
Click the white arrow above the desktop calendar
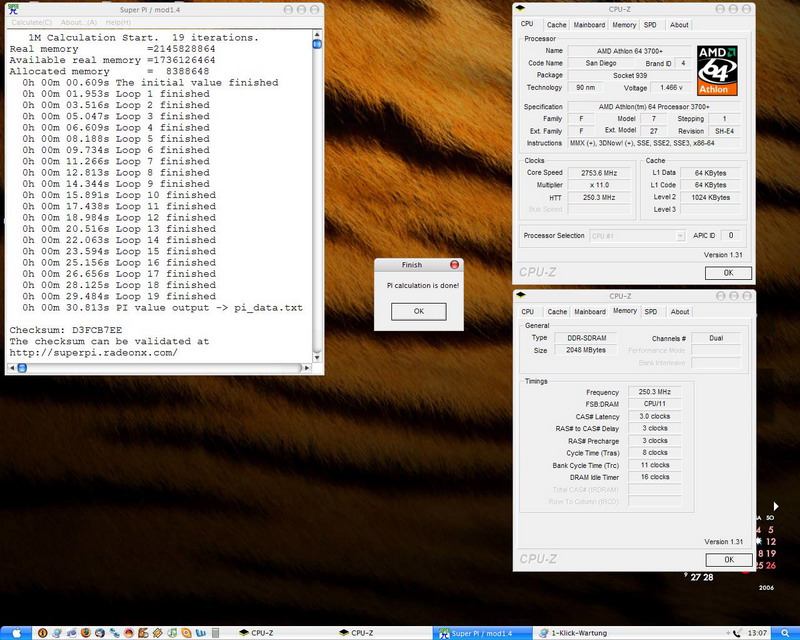coord(776,506)
